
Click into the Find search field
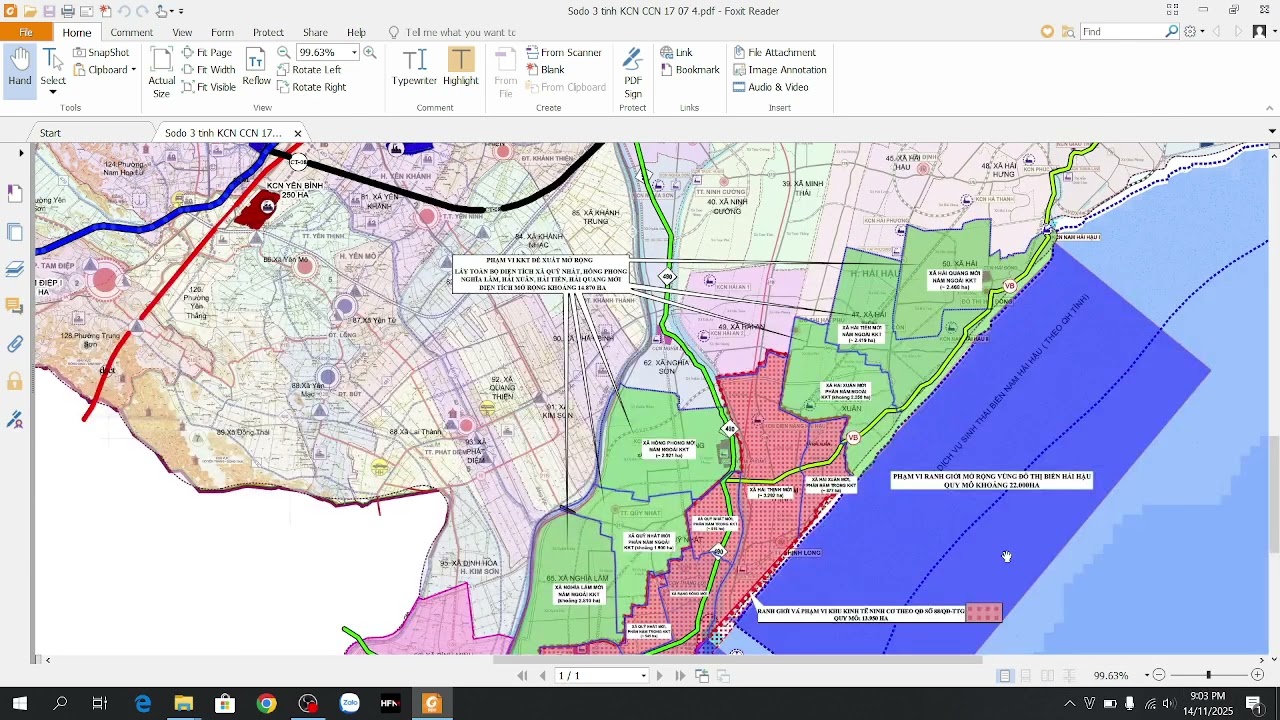click(x=1122, y=32)
